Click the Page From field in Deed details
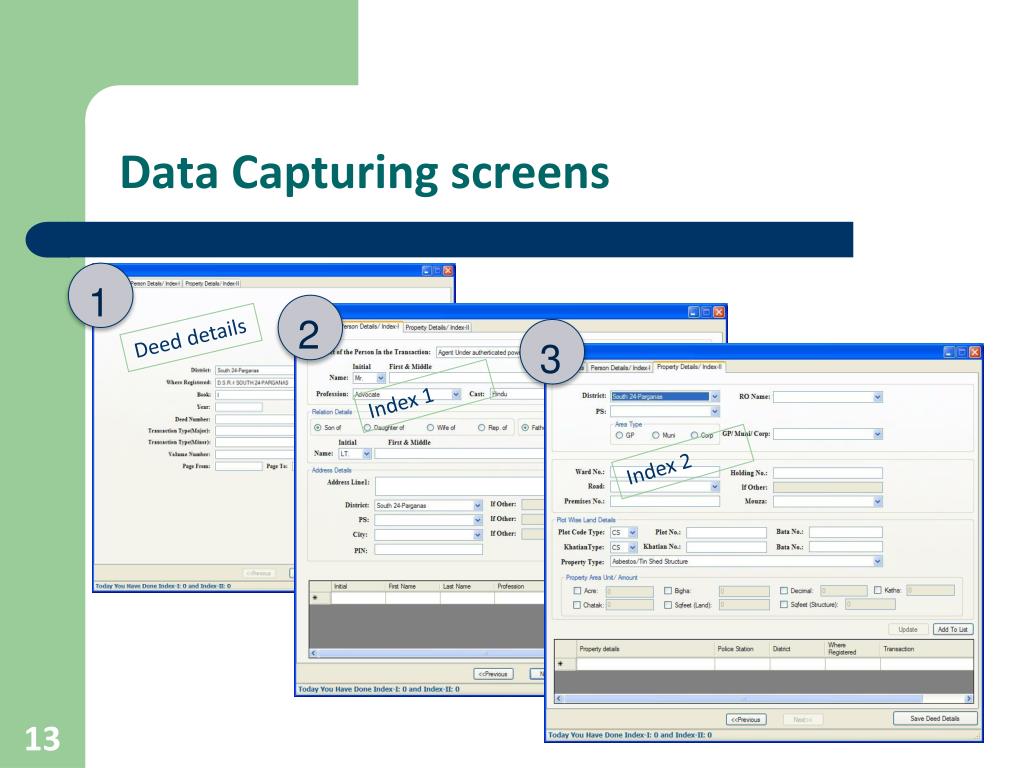Screen dimensions: 1024x768 238,466
